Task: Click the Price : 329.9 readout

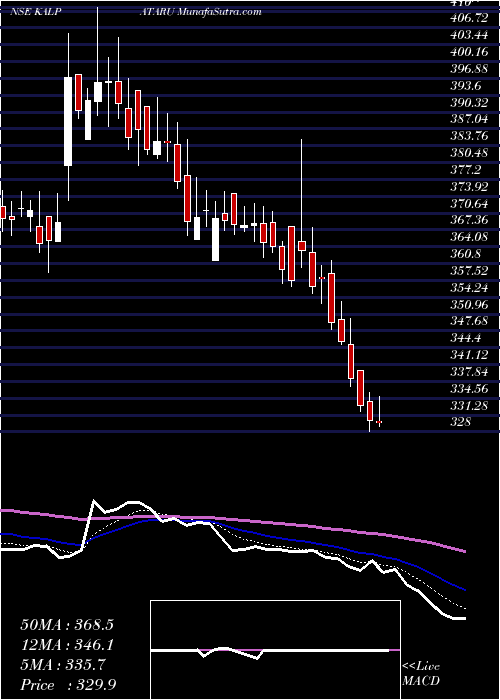Action: tap(68, 685)
